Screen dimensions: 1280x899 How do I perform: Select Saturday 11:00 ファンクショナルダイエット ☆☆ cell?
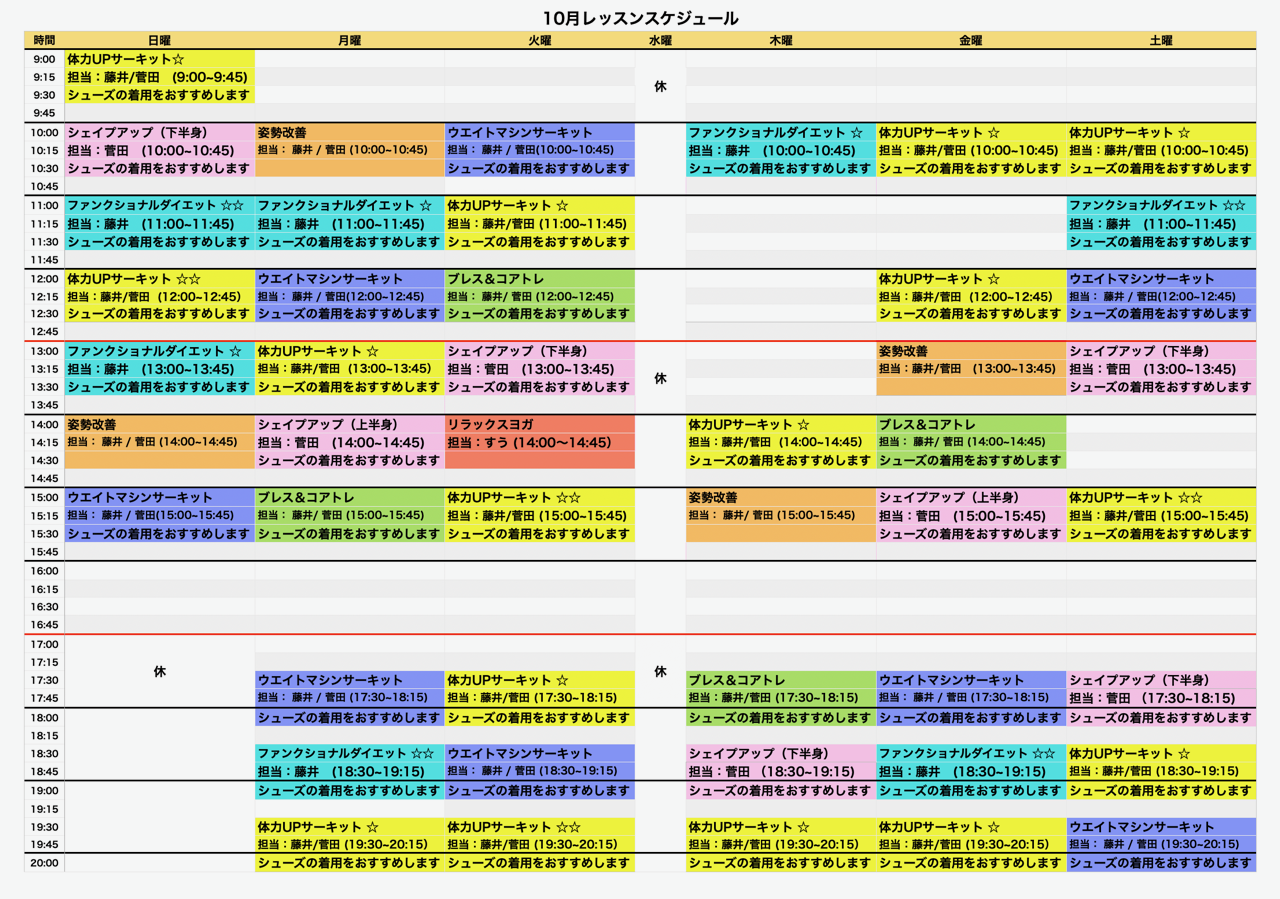pos(1161,205)
